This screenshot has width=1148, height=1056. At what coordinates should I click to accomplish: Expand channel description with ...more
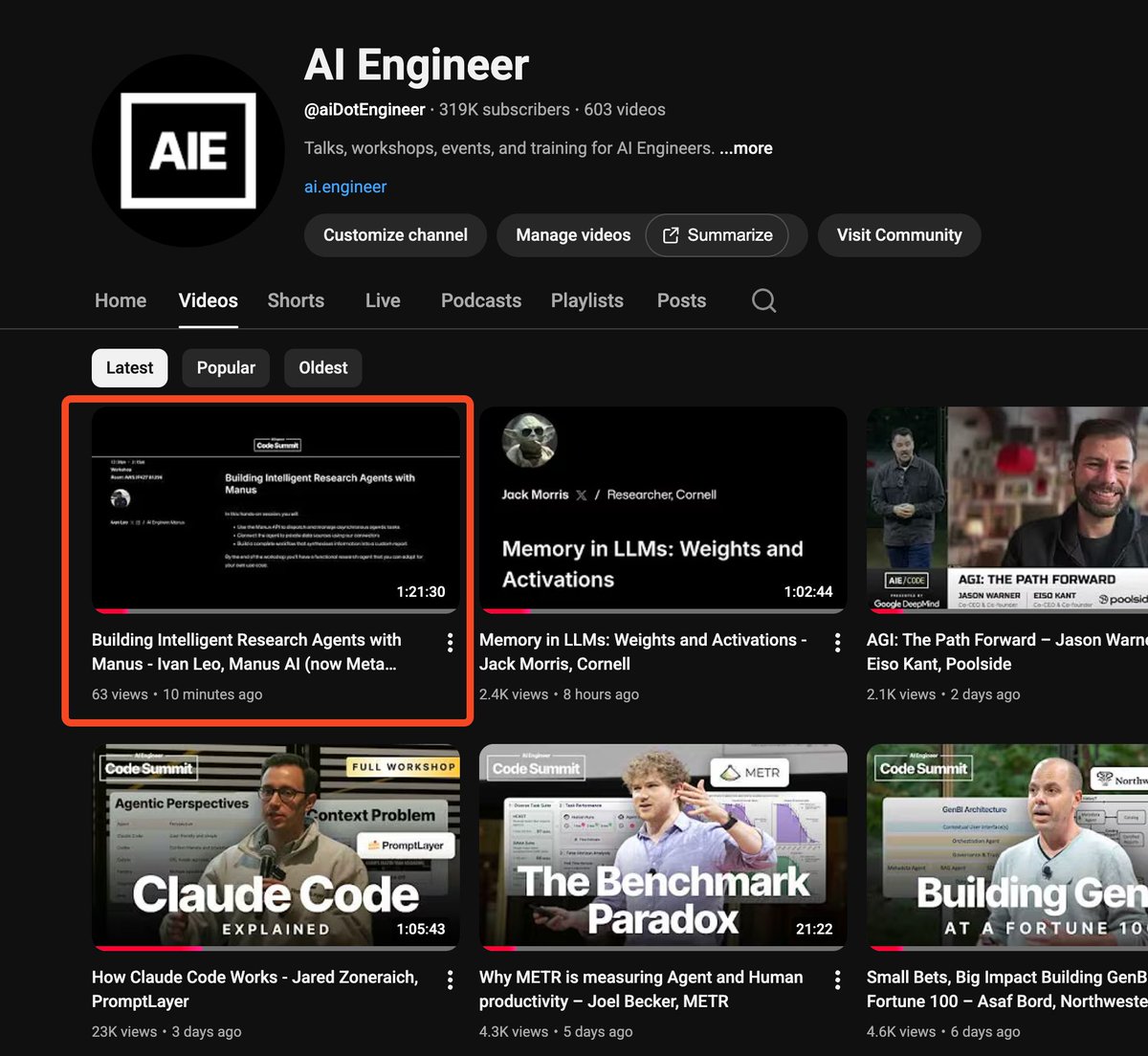click(x=746, y=148)
